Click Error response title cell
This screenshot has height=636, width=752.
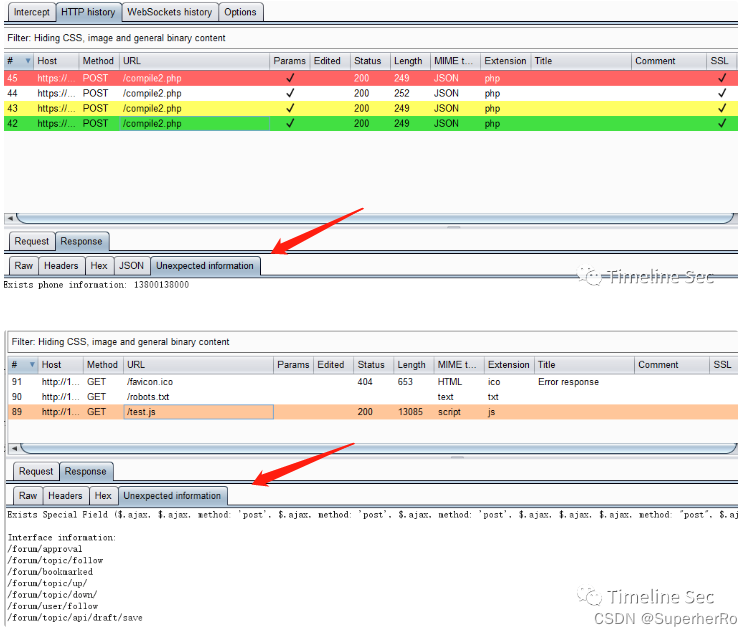pyautogui.click(x=568, y=382)
